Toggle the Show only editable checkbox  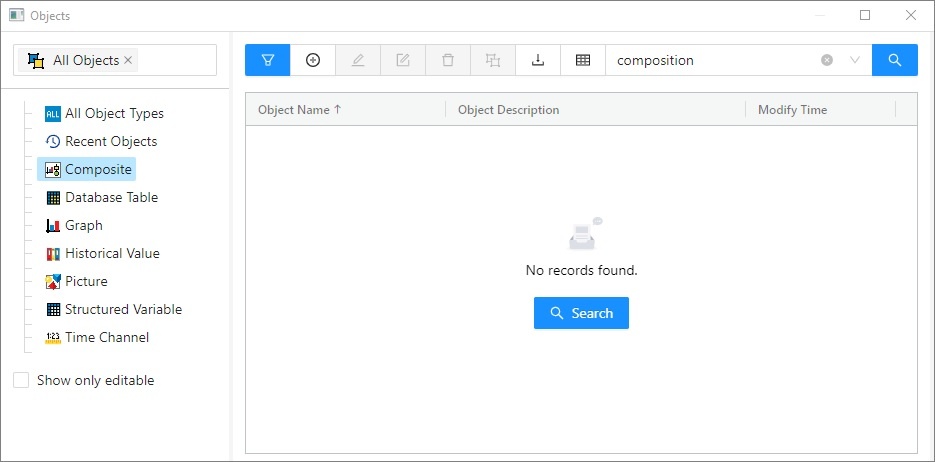[x=21, y=380]
